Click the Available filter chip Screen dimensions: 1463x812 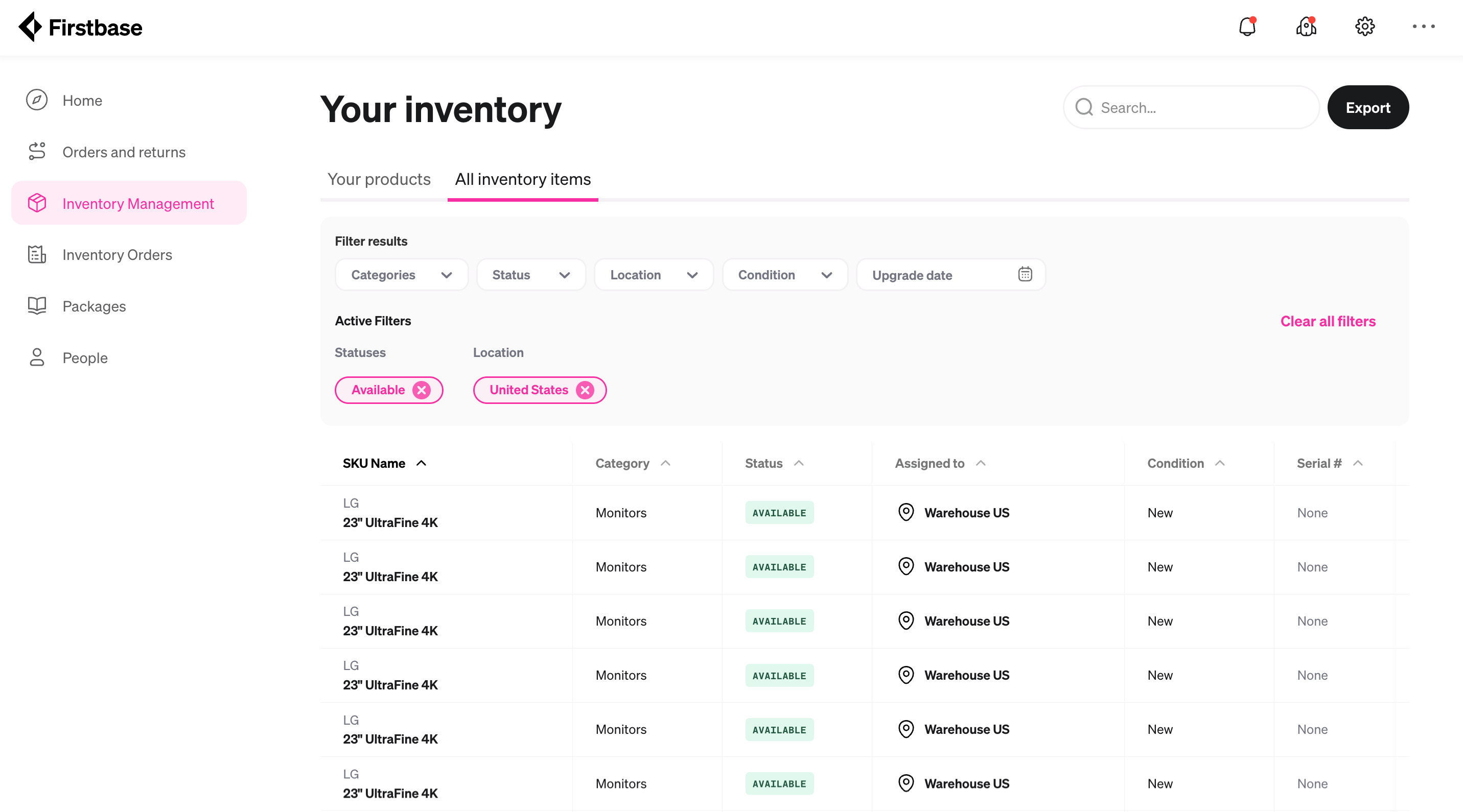click(388, 390)
